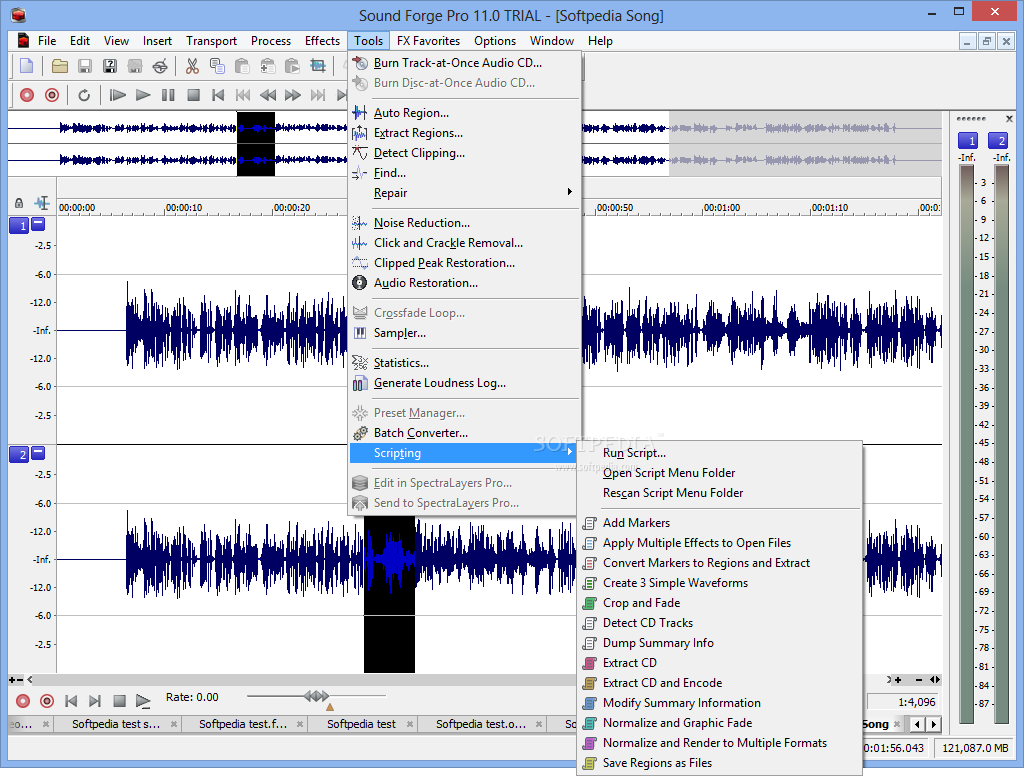Open the Find menu entry

point(465,173)
